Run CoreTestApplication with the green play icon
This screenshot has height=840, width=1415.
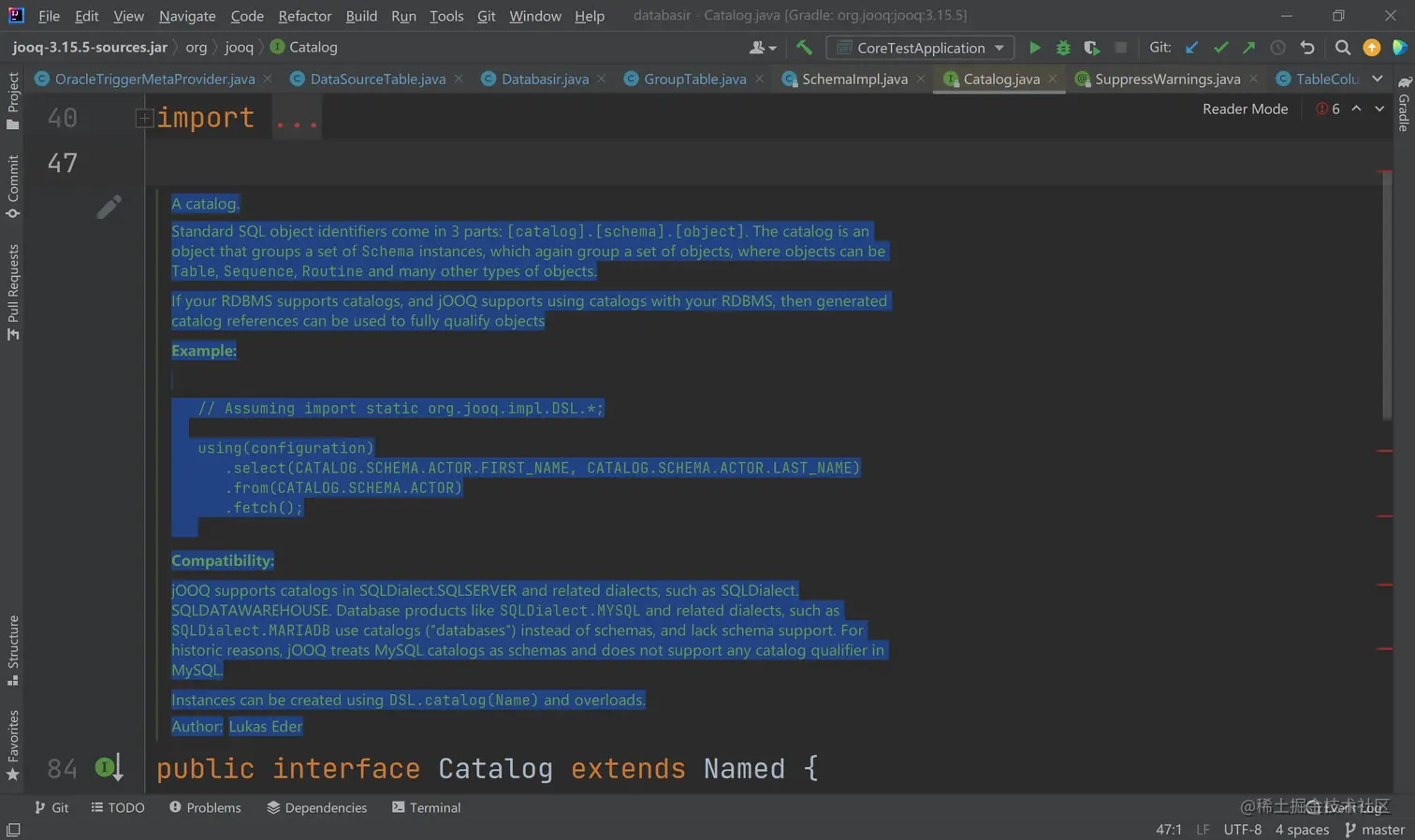coord(1034,48)
